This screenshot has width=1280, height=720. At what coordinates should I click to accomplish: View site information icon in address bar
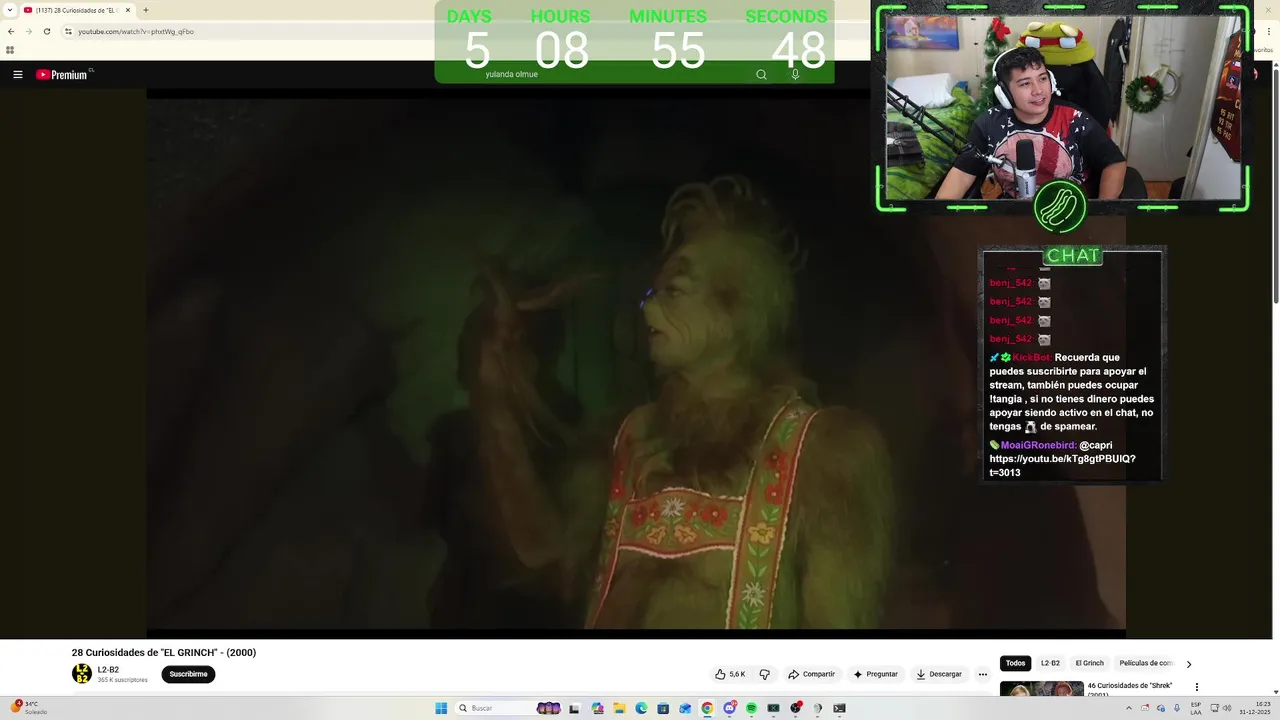point(68,31)
